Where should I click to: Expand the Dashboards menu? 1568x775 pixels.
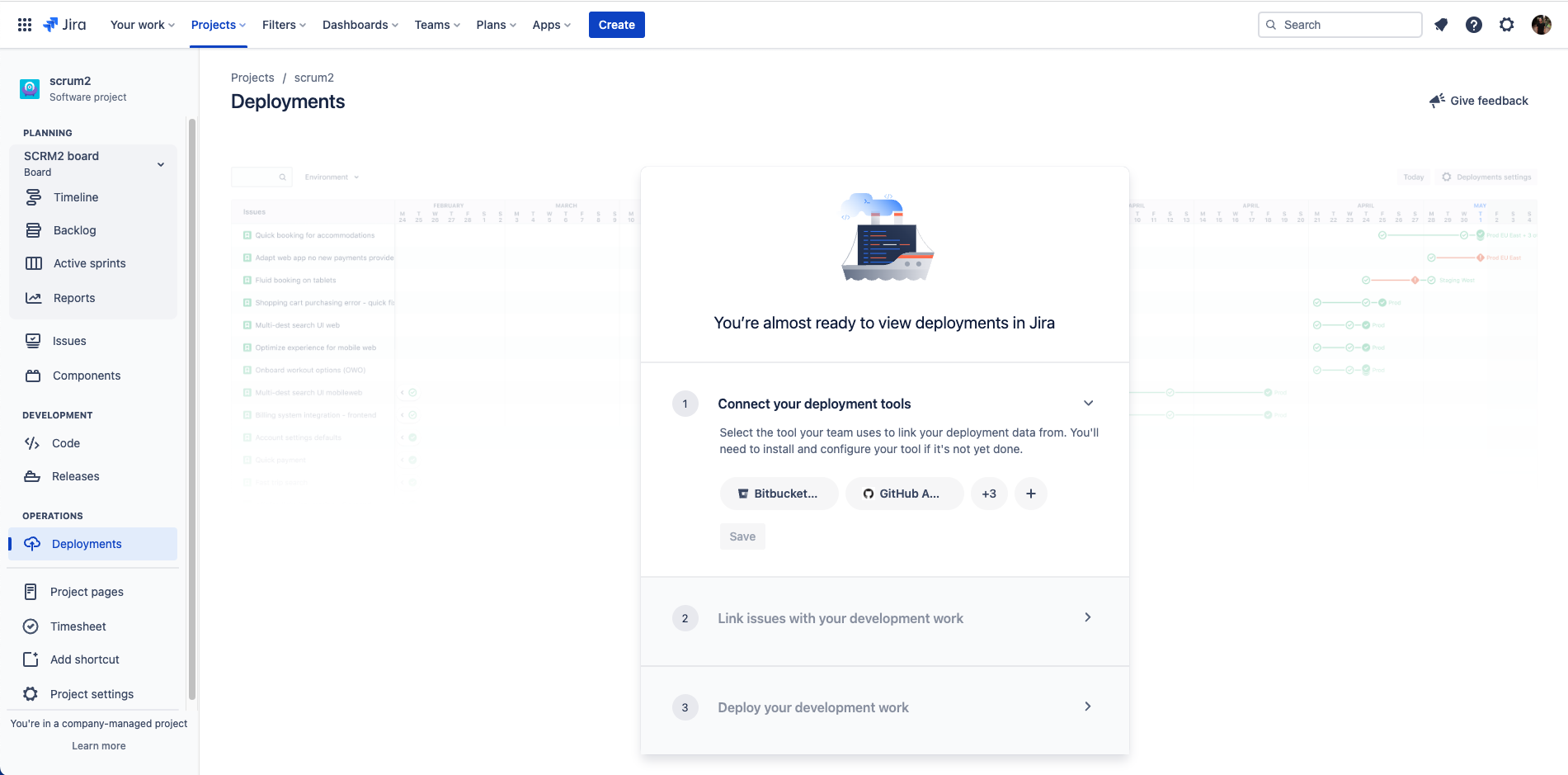[x=360, y=25]
